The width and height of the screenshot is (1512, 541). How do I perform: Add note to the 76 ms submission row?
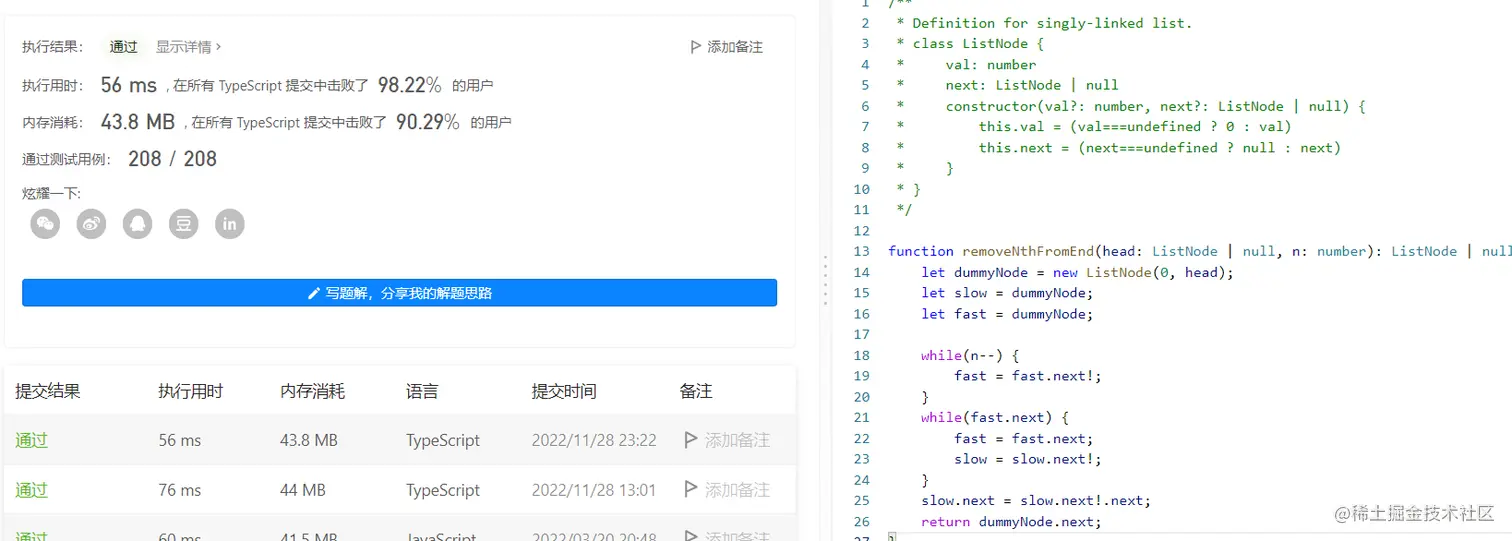point(727,490)
